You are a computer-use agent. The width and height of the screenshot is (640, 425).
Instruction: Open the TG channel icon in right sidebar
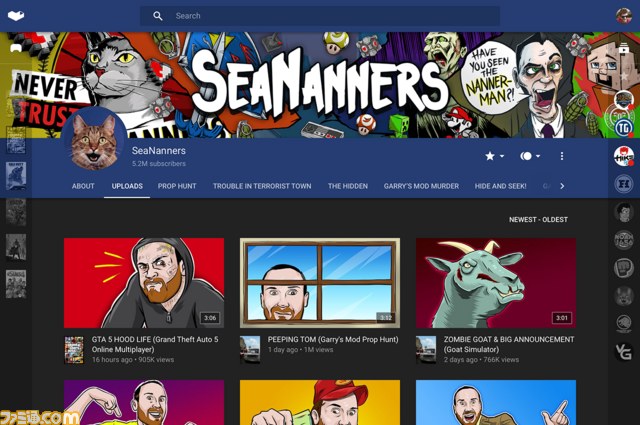click(624, 128)
